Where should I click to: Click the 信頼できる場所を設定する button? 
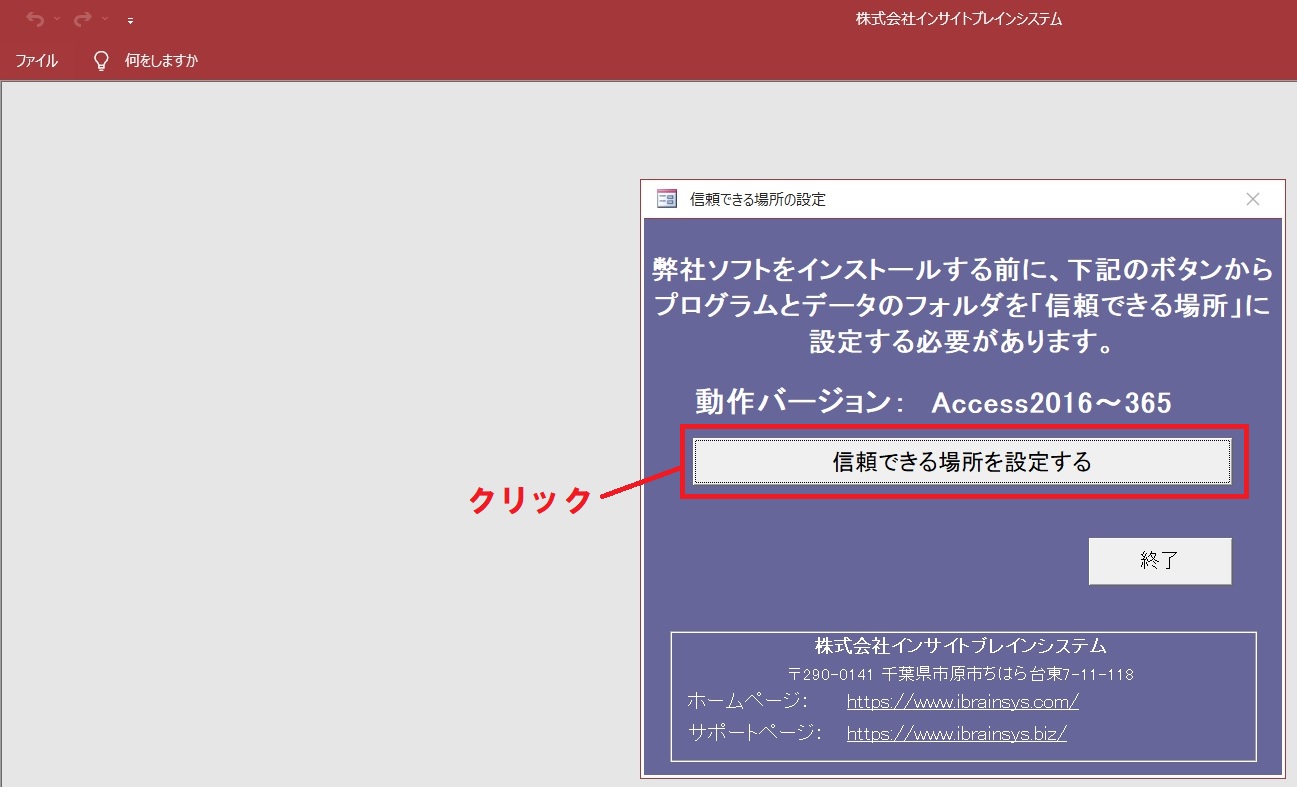coord(962,462)
